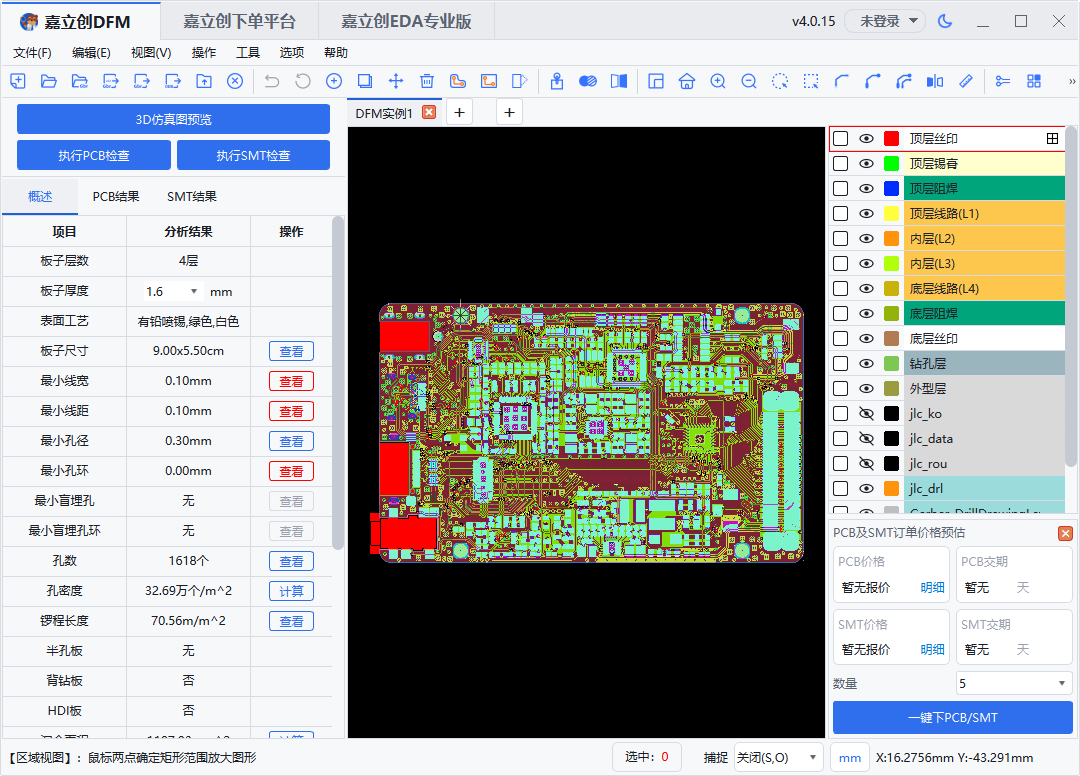1080x776 pixels.
Task: Click the trash delete icon
Action: pyautogui.click(x=427, y=81)
